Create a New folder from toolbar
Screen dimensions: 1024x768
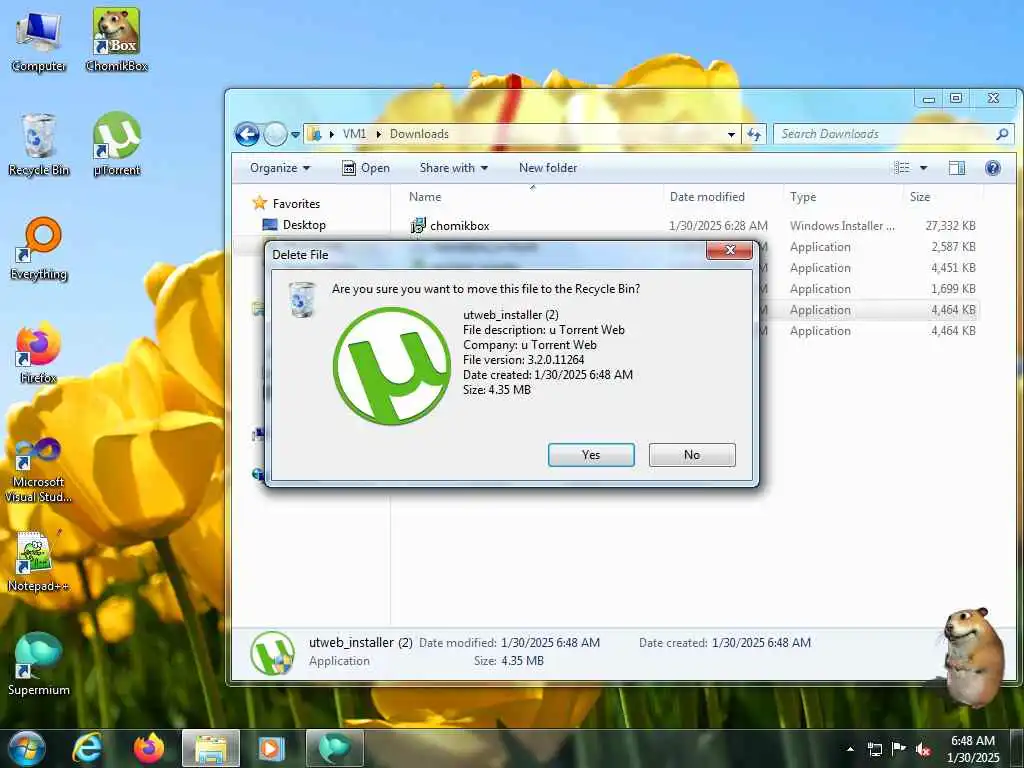[548, 168]
